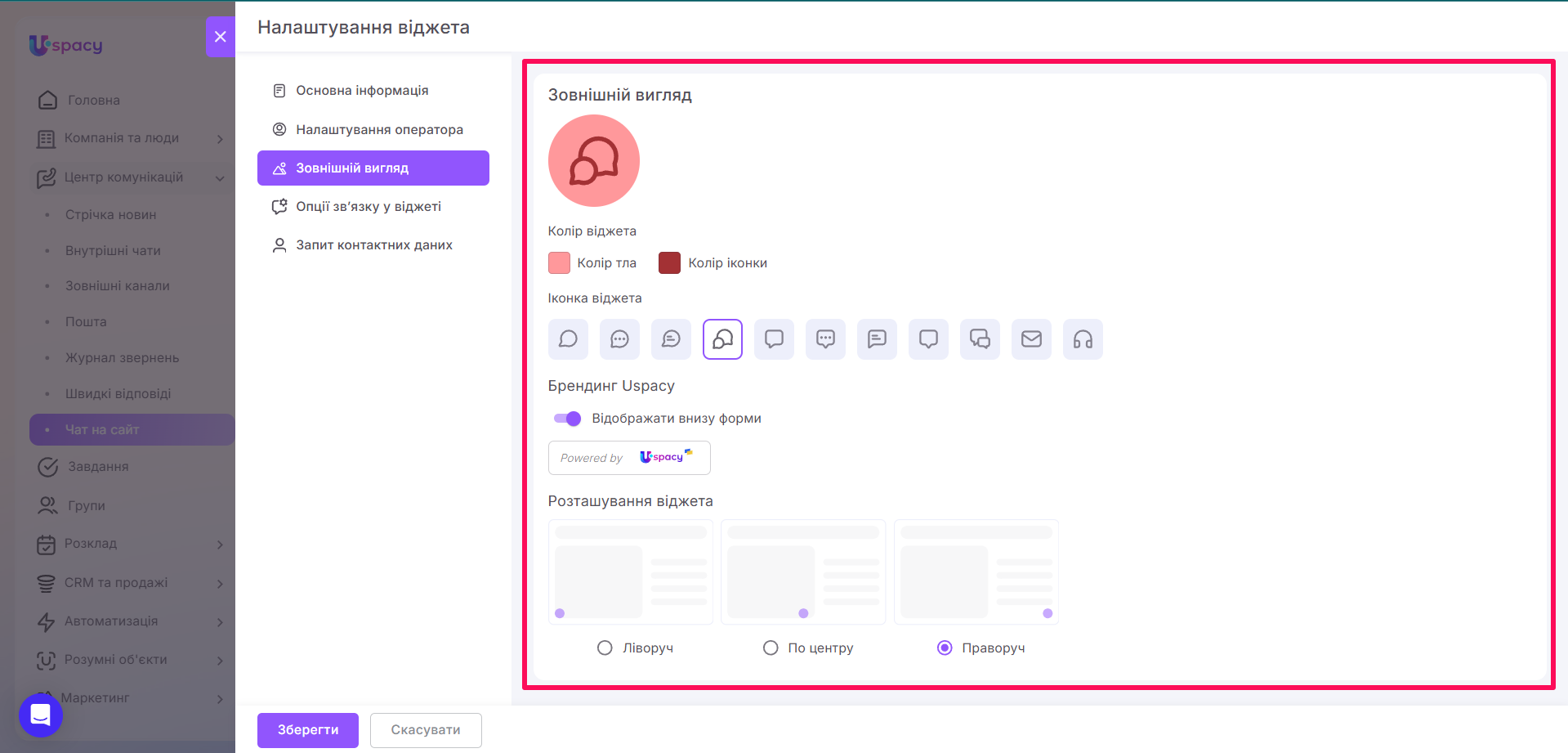Pick the double overlapping chat bubbles icon
The image size is (1568, 753).
(980, 339)
